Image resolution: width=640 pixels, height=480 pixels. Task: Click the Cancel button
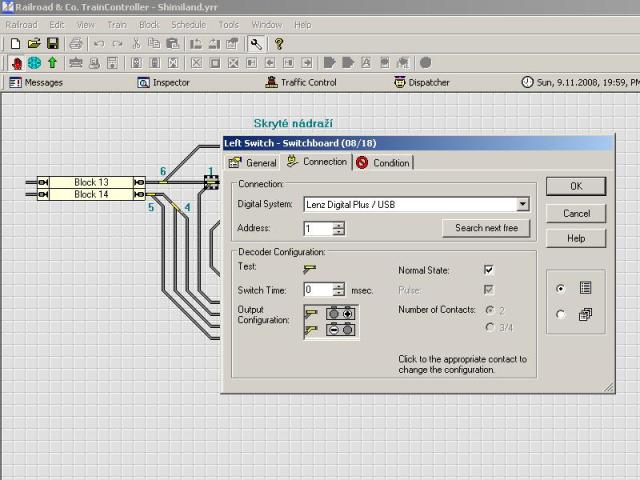coord(576,213)
